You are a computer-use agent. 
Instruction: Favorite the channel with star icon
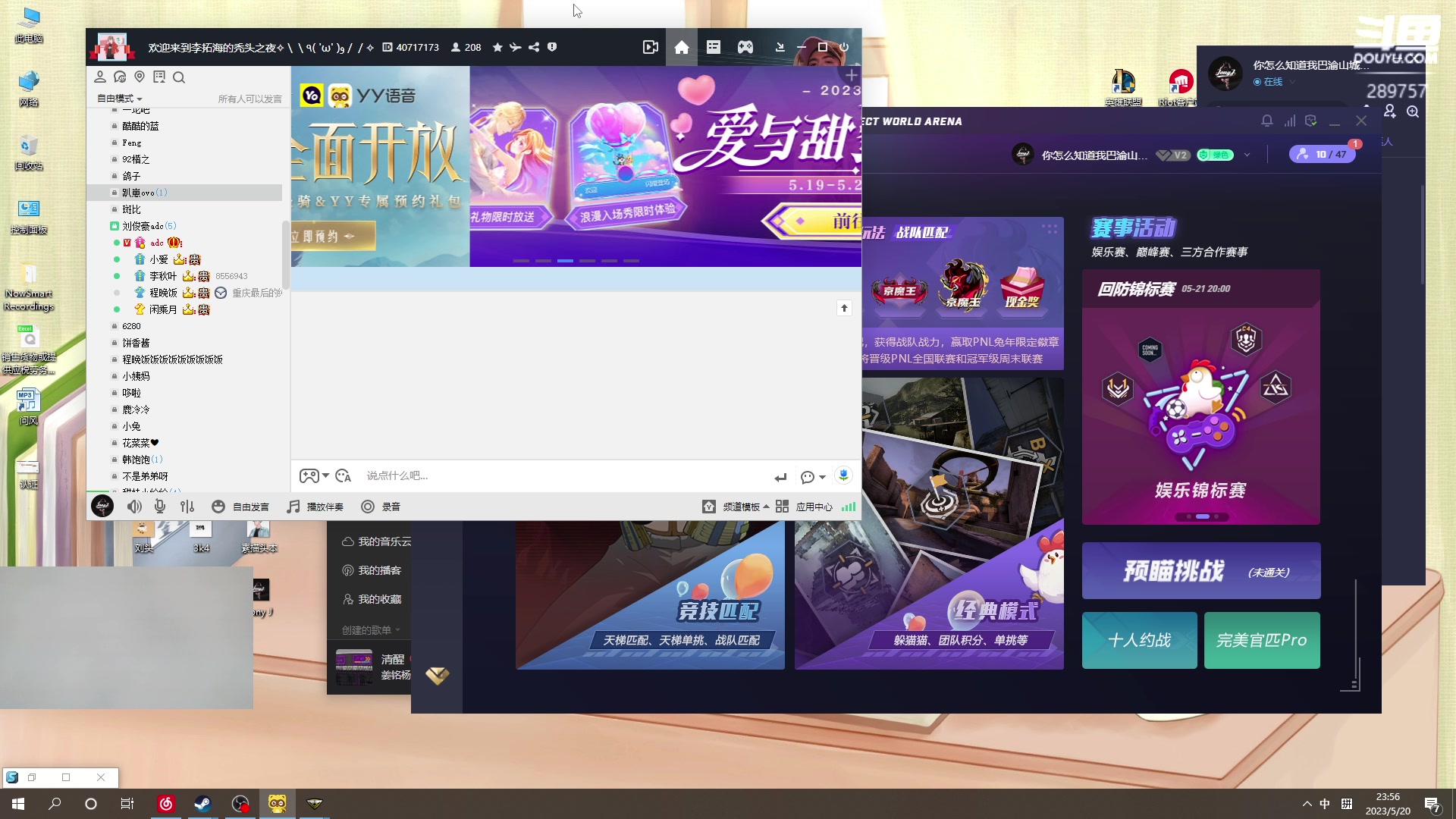497,47
